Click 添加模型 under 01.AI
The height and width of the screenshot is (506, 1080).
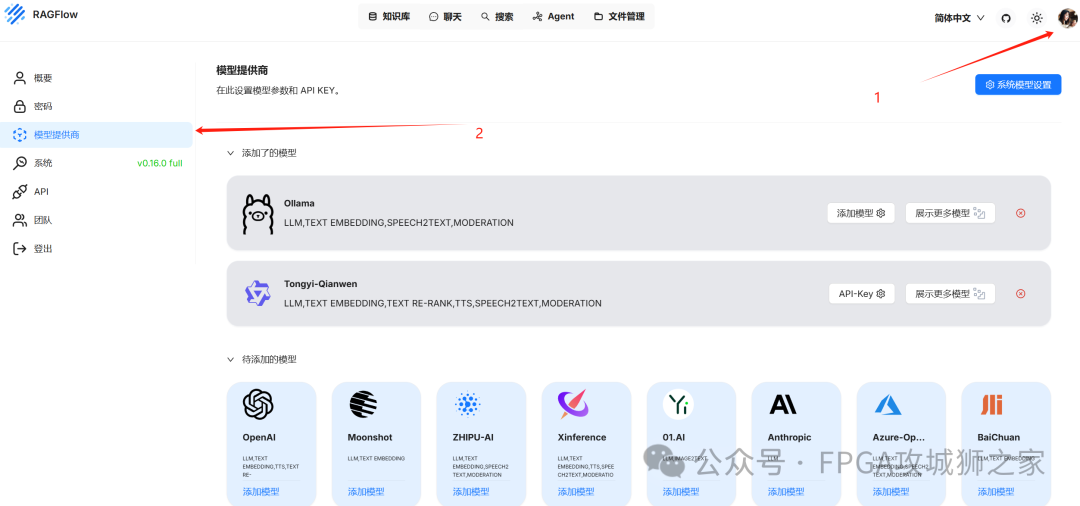pyautogui.click(x=681, y=492)
